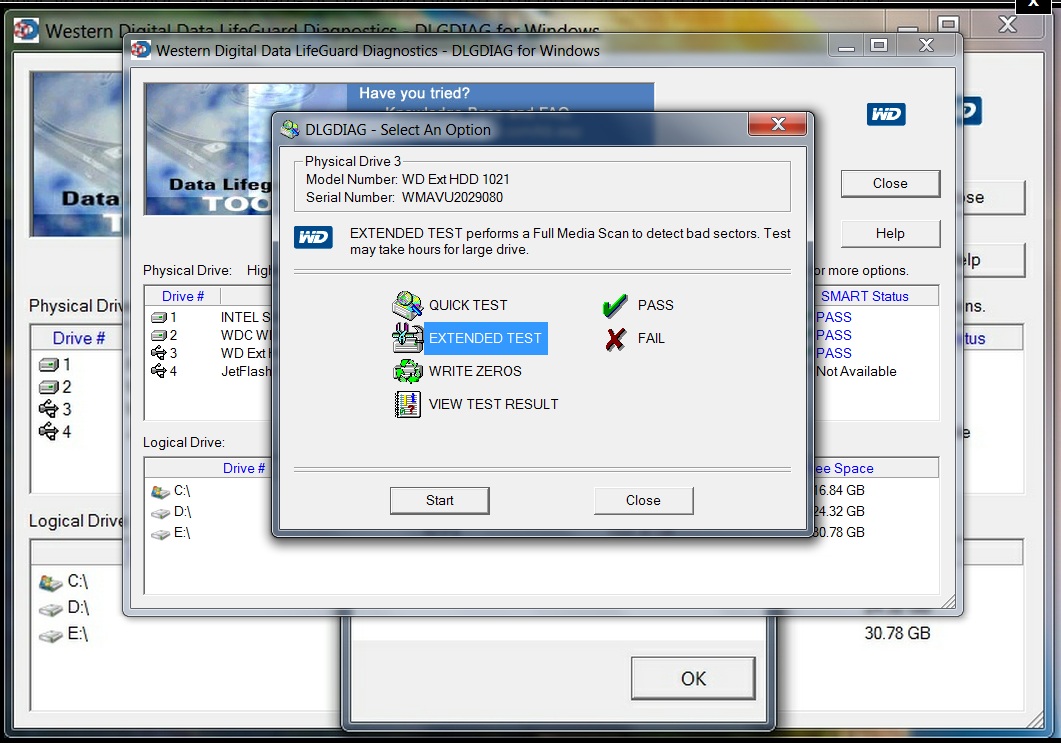Click the D:\ drive icon in back window
Viewport: 1061px width, 743px height.
tap(51, 609)
